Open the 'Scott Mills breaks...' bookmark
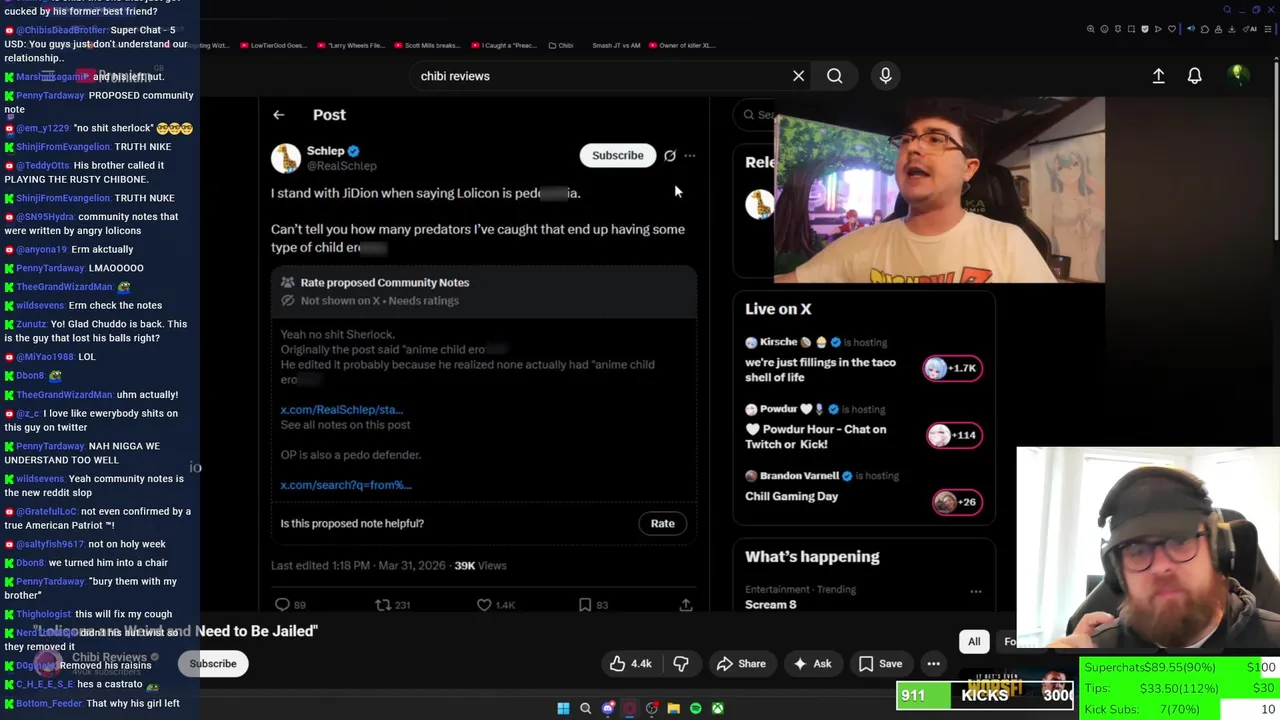 427,45
